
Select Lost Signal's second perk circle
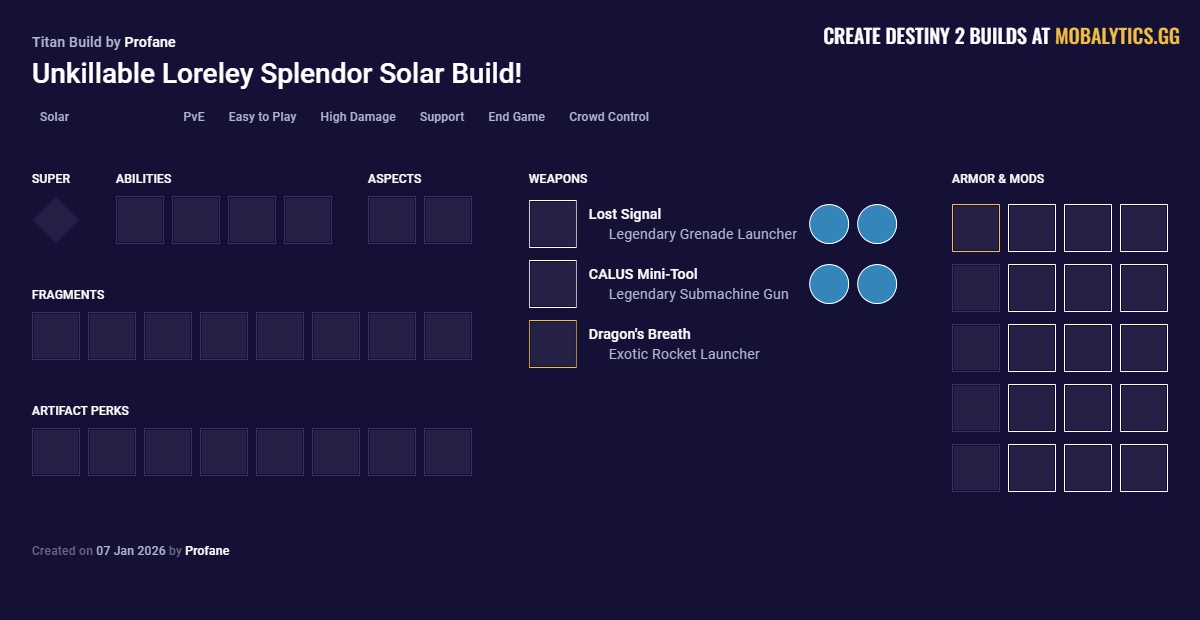877,224
